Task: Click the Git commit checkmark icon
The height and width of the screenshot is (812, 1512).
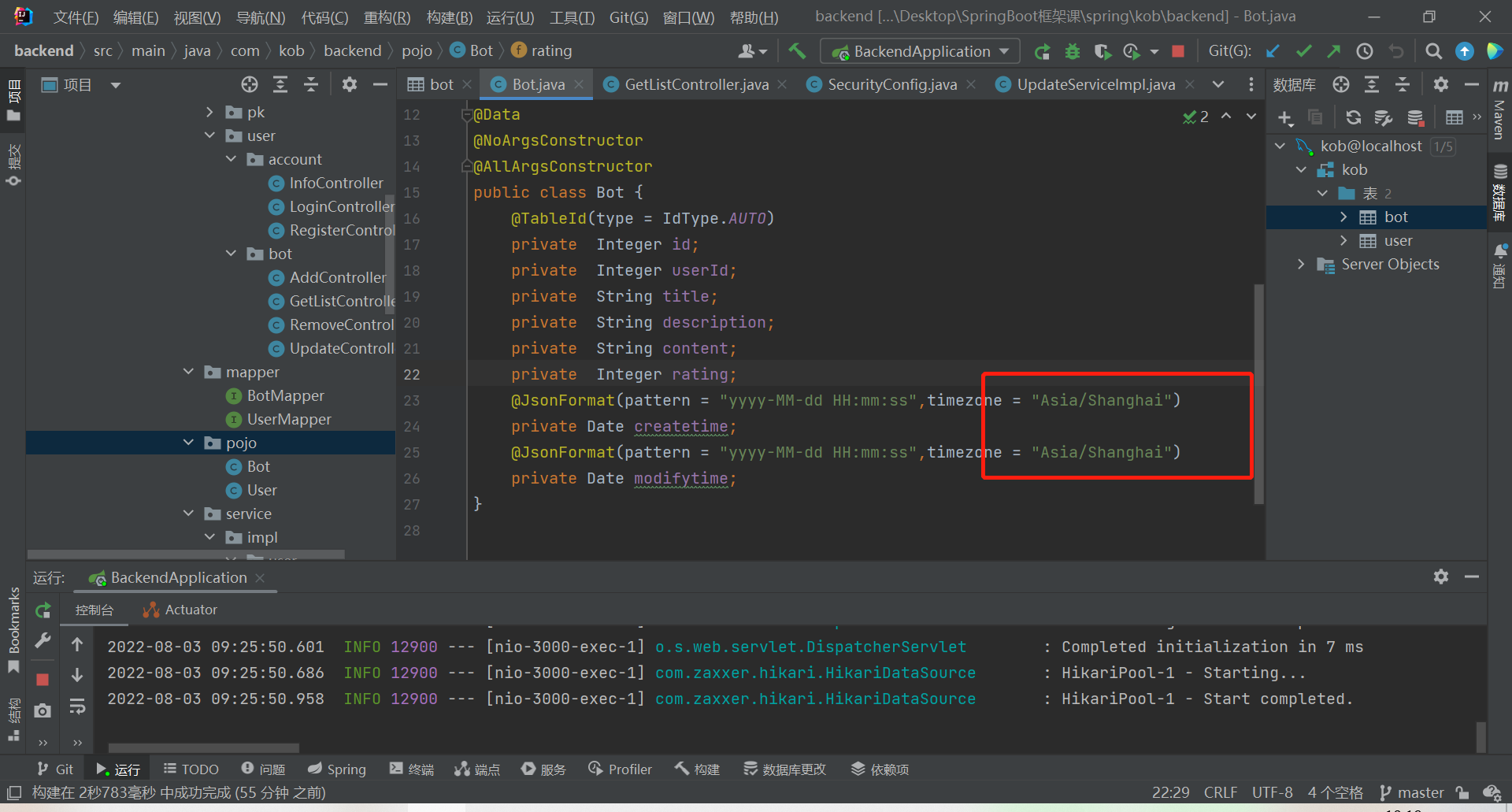Action: click(1303, 50)
